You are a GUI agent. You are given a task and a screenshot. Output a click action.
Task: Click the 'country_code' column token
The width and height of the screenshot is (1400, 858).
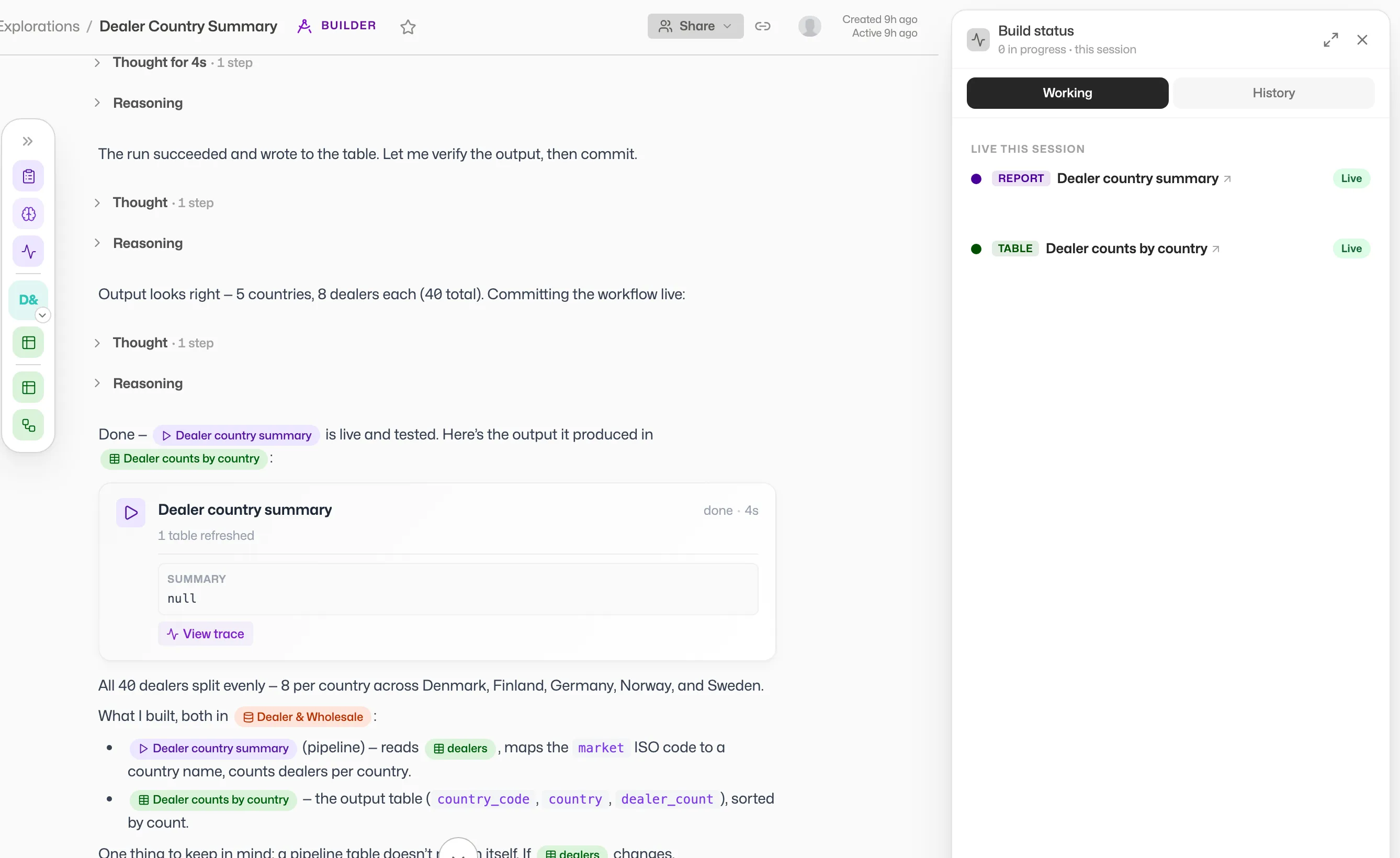pyautogui.click(x=483, y=799)
